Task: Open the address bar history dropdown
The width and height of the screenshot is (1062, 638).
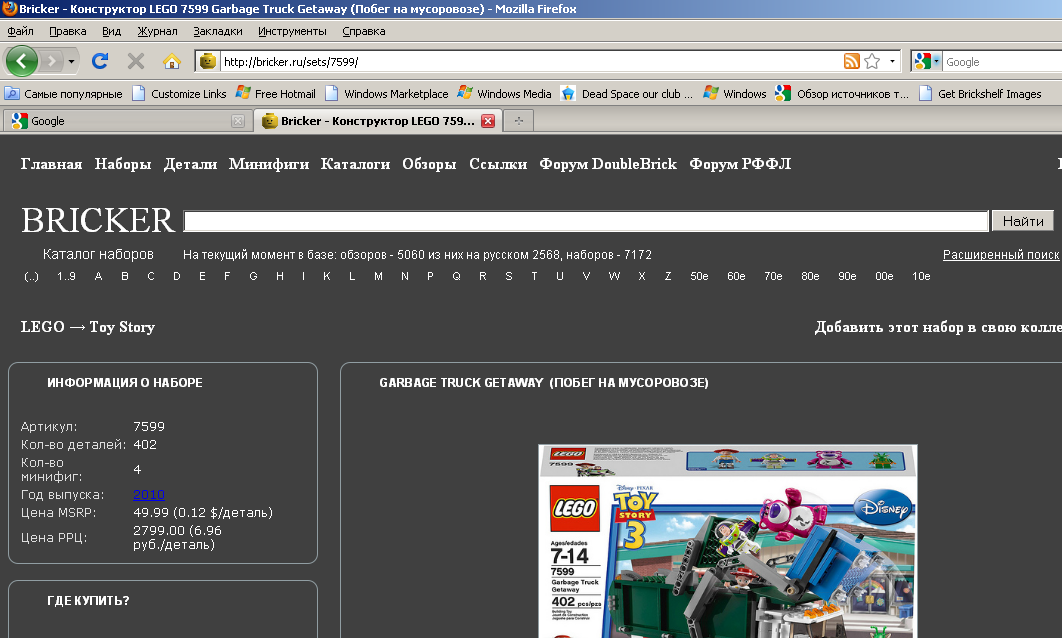Action: (892, 62)
